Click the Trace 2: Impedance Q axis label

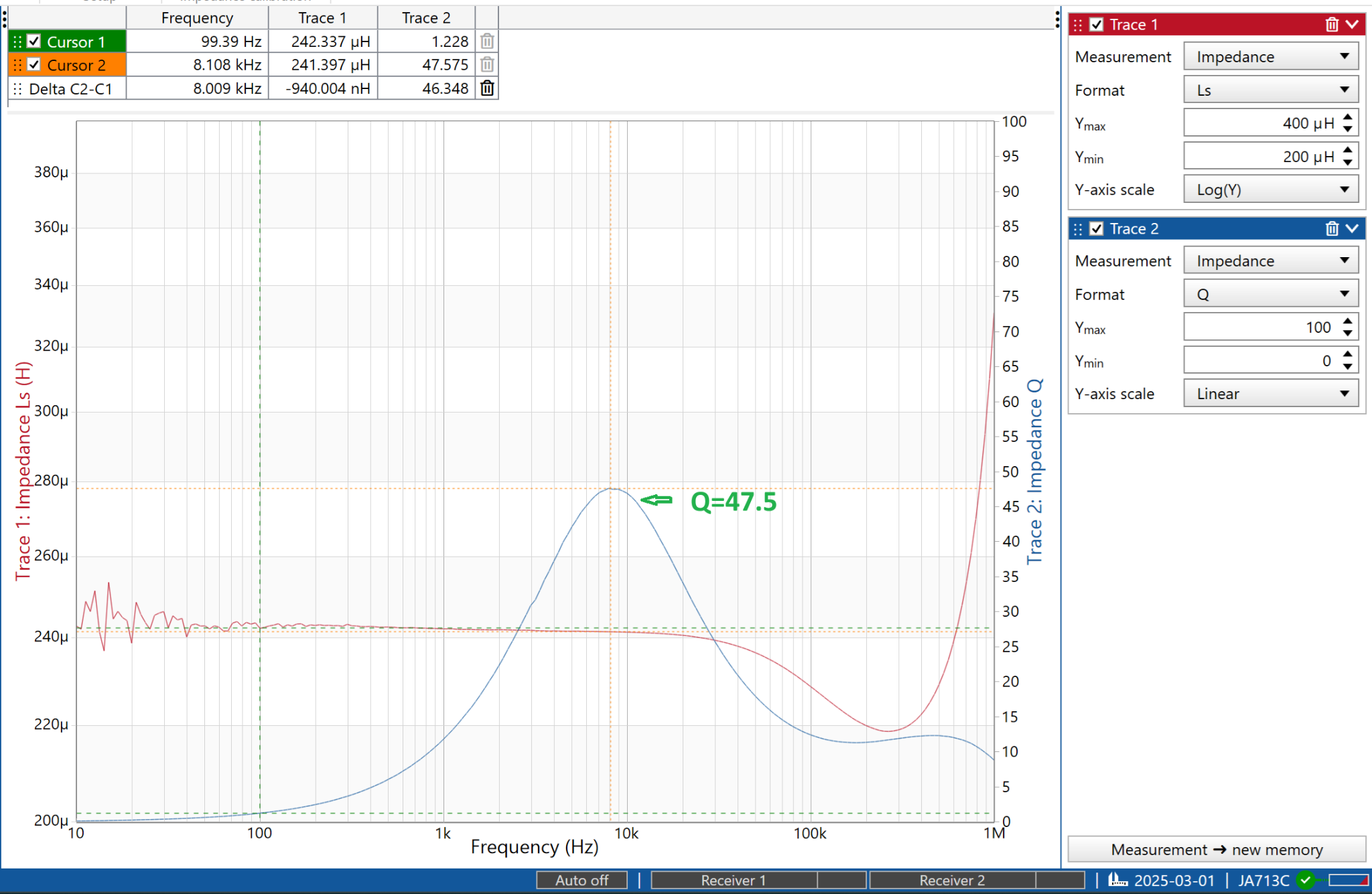coord(1035,471)
